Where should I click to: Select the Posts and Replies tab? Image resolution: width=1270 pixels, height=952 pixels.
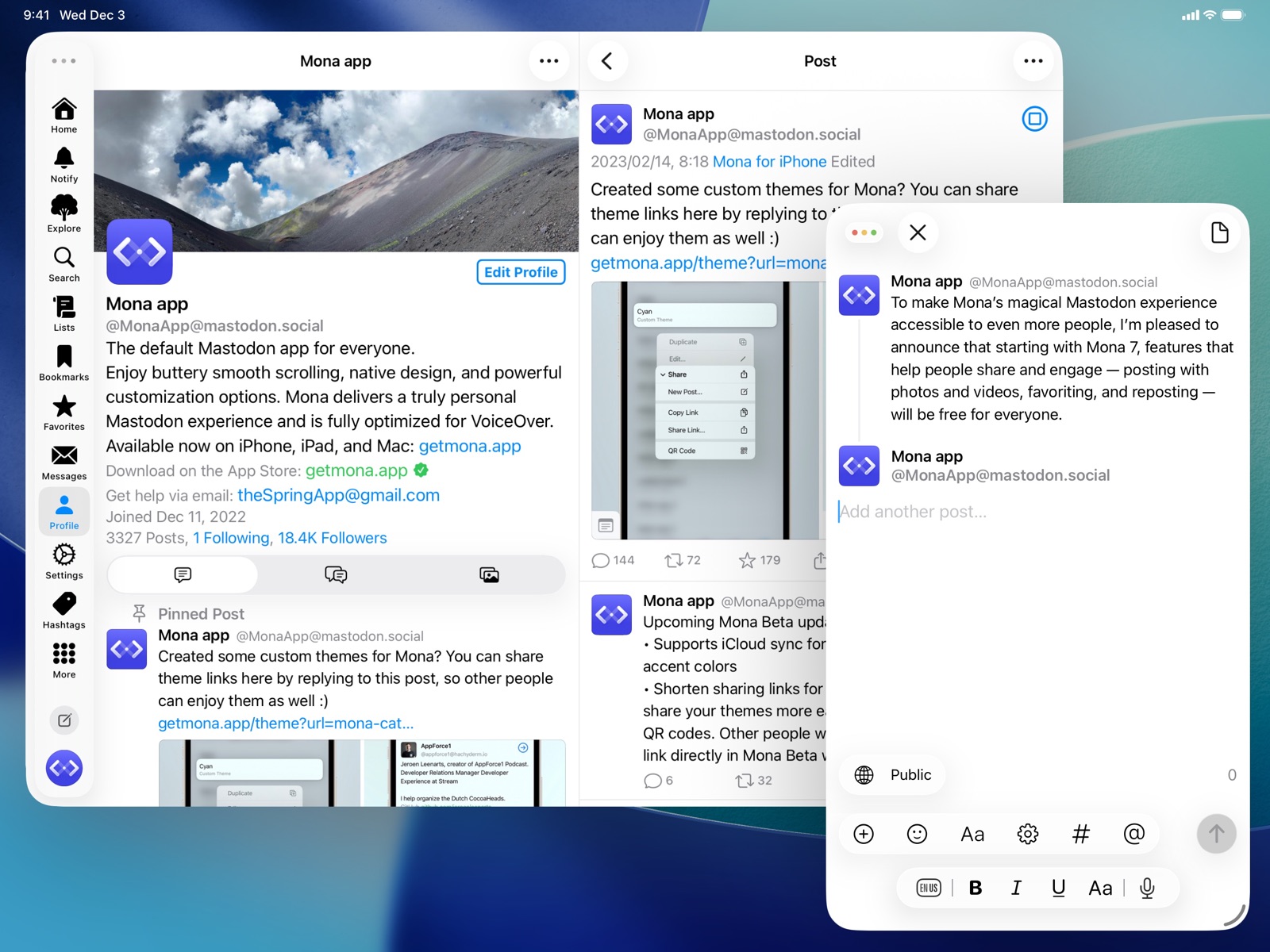pos(336,574)
